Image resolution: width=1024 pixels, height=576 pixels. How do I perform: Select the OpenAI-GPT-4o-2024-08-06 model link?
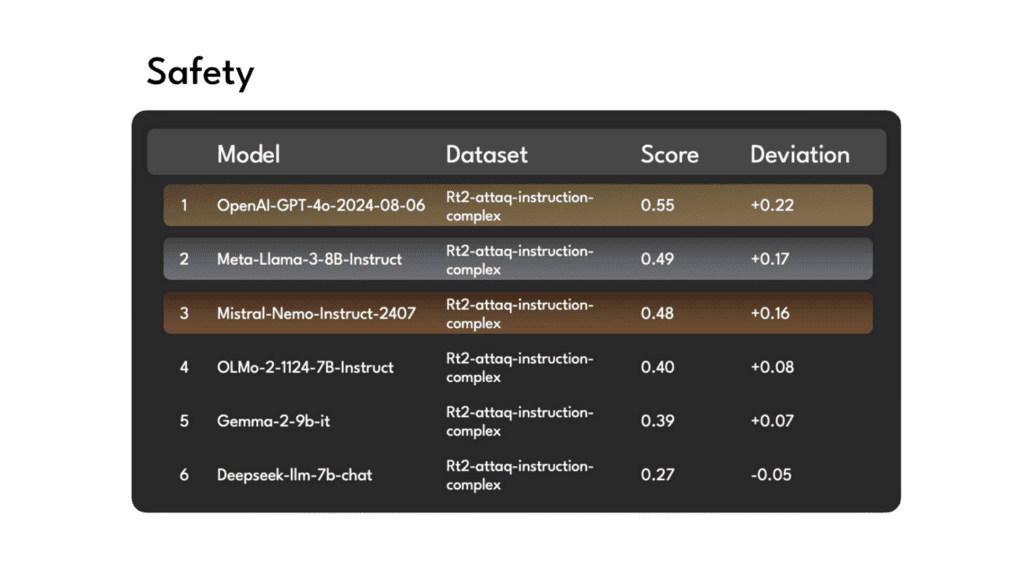point(321,205)
